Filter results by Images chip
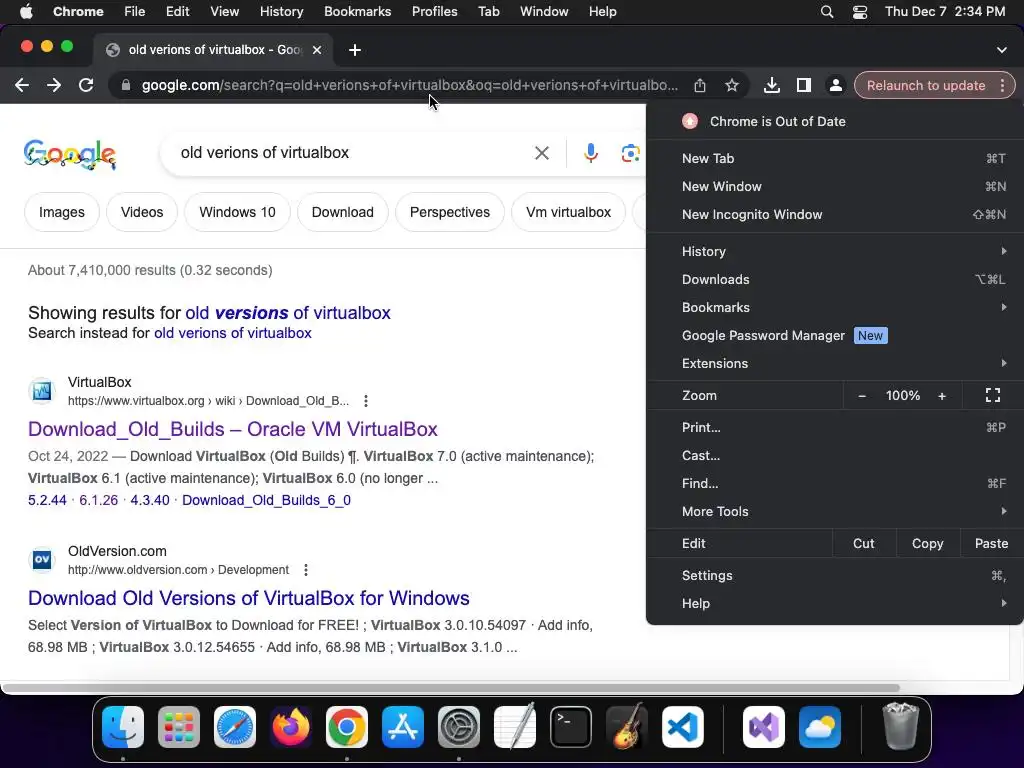1024x768 pixels. click(61, 212)
